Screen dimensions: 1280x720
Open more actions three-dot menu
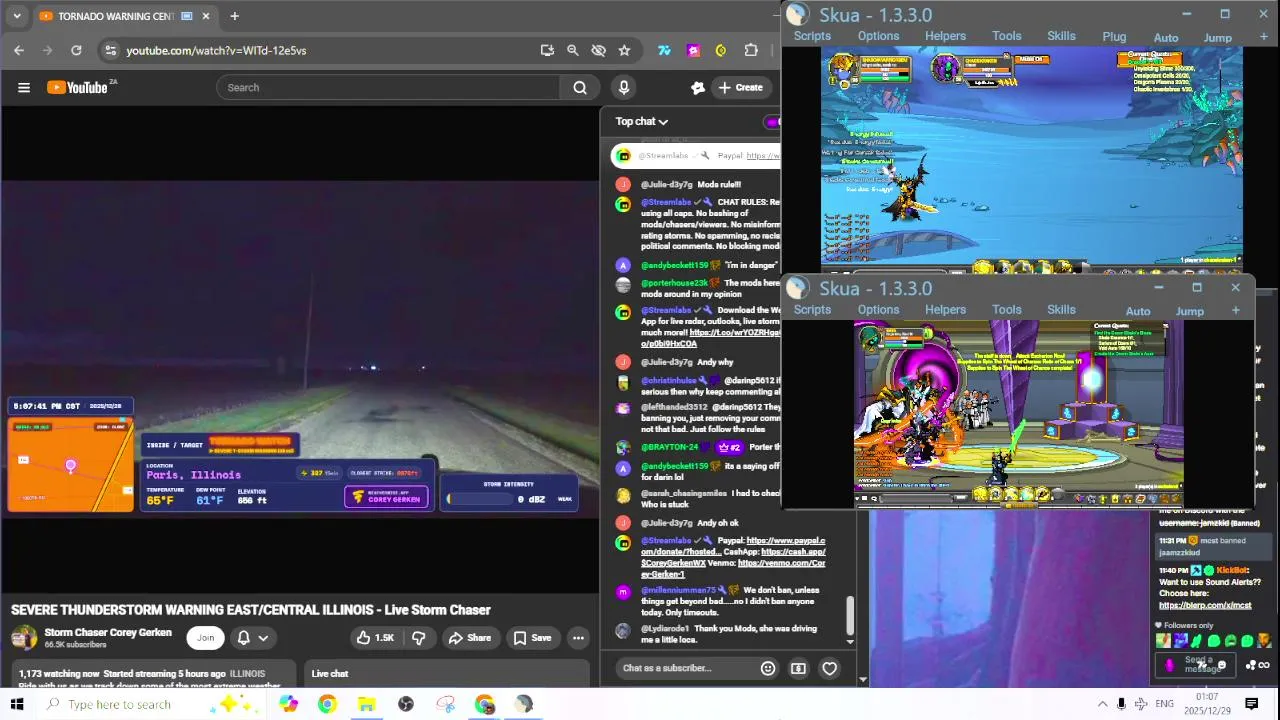tap(578, 638)
